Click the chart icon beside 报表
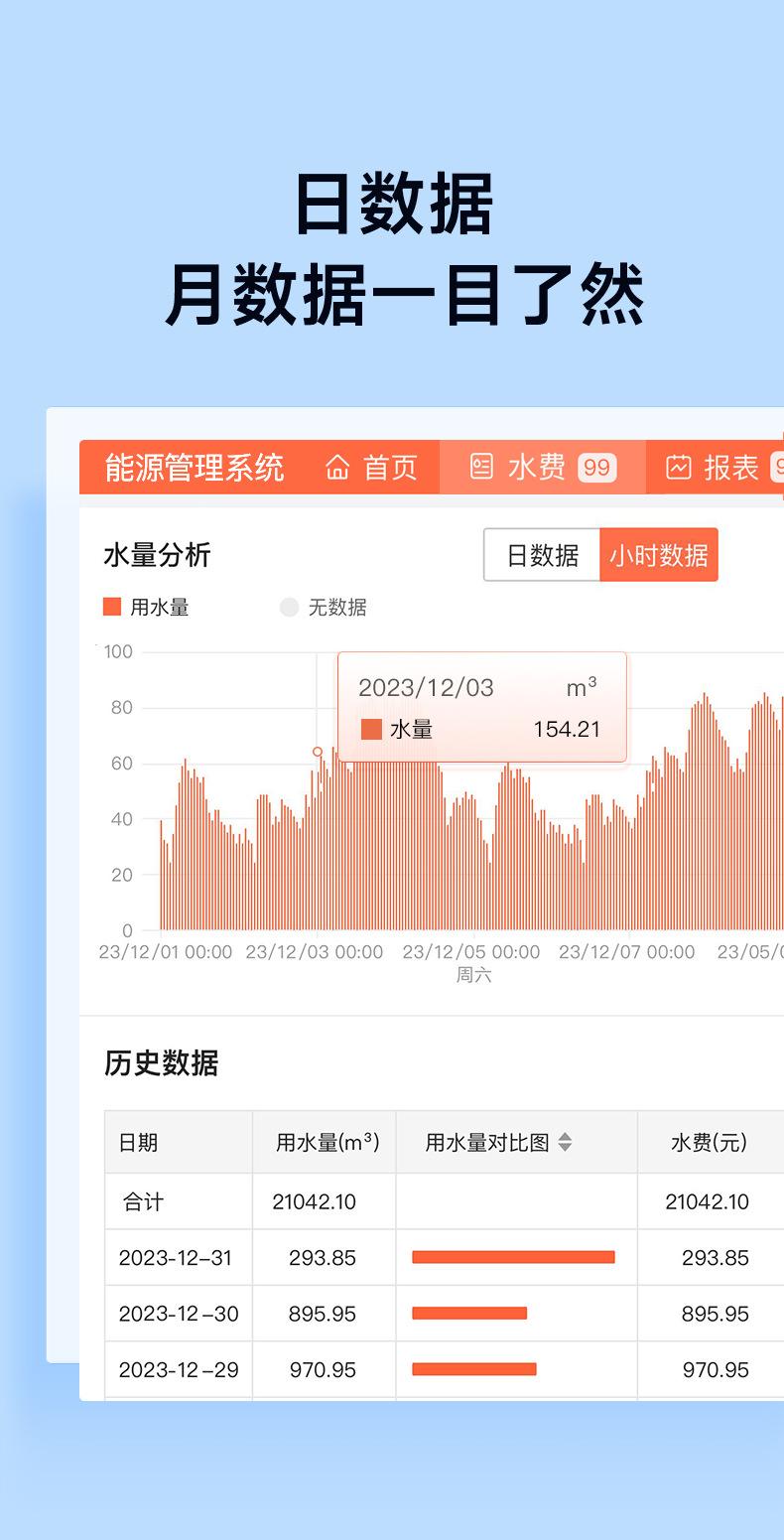 [679, 468]
